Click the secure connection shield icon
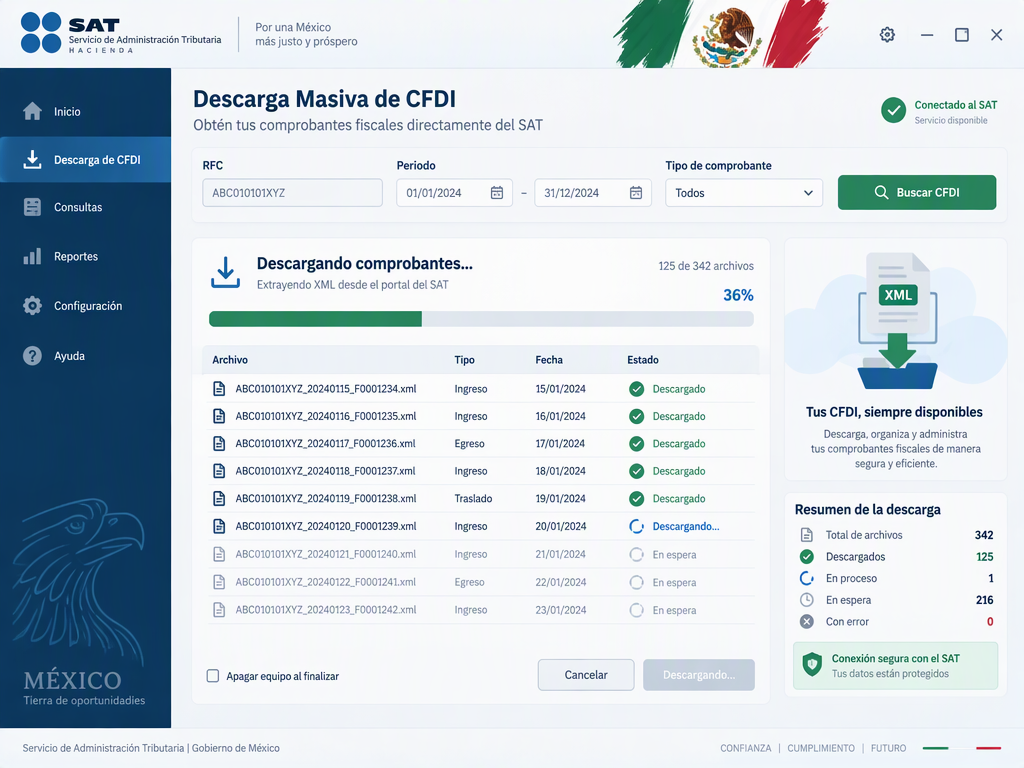1024x768 pixels. (812, 665)
